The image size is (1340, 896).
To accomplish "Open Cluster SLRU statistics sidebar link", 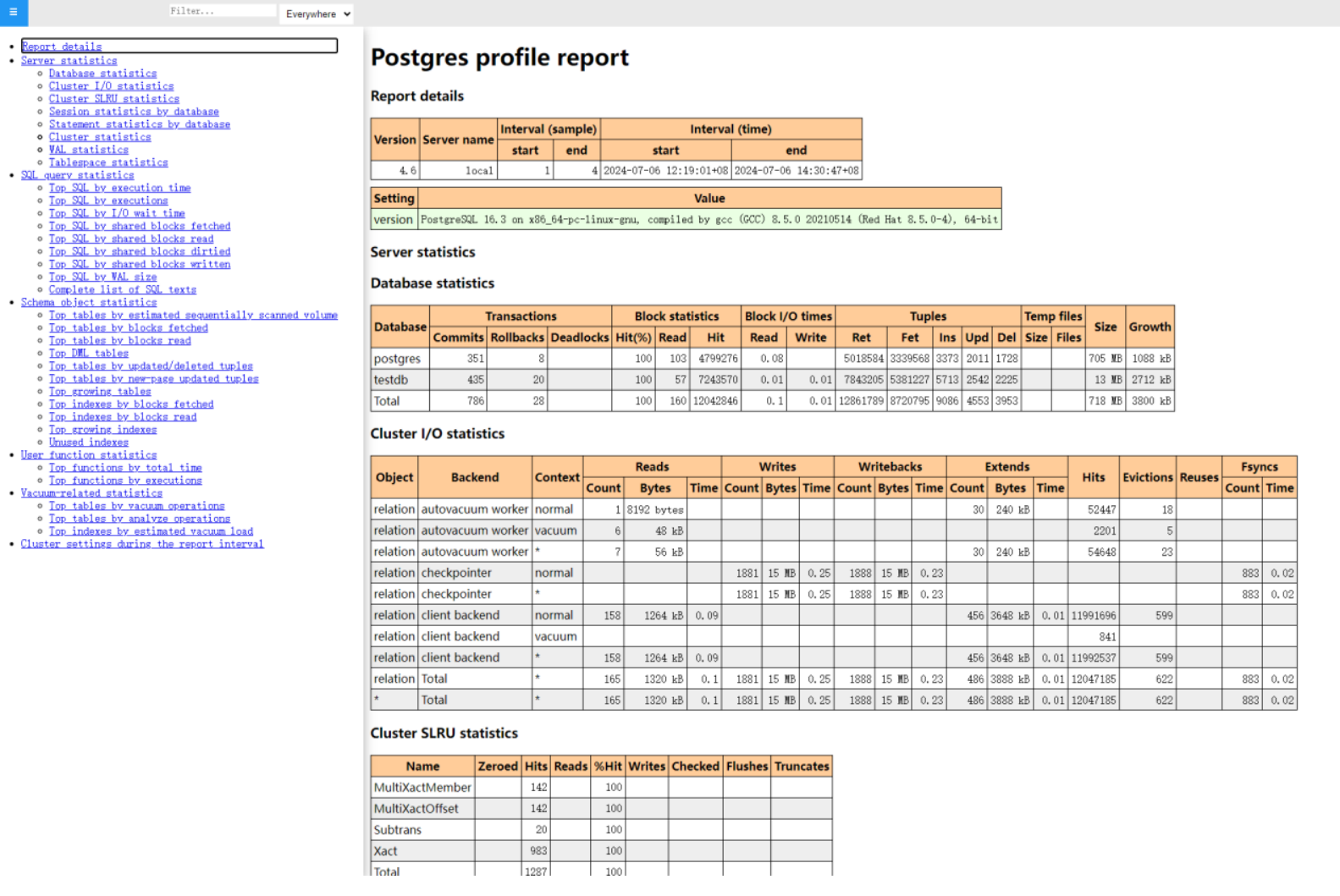I will click(x=114, y=99).
